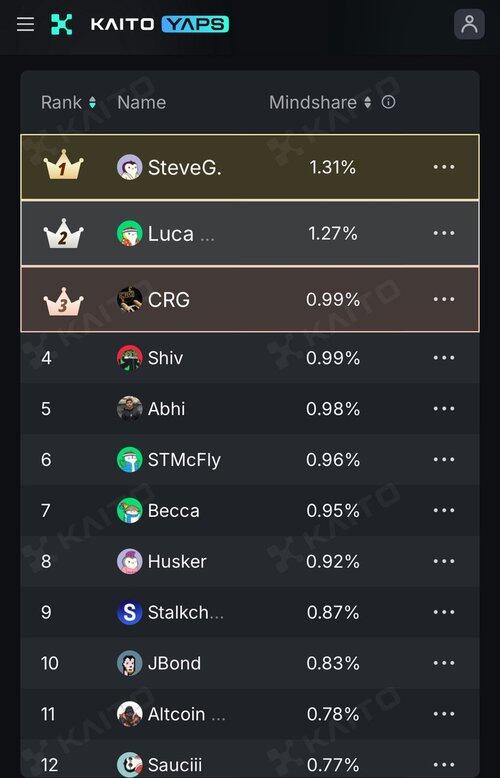
Task: Click Becca's avatar thumbnail
Action: click(x=129, y=511)
